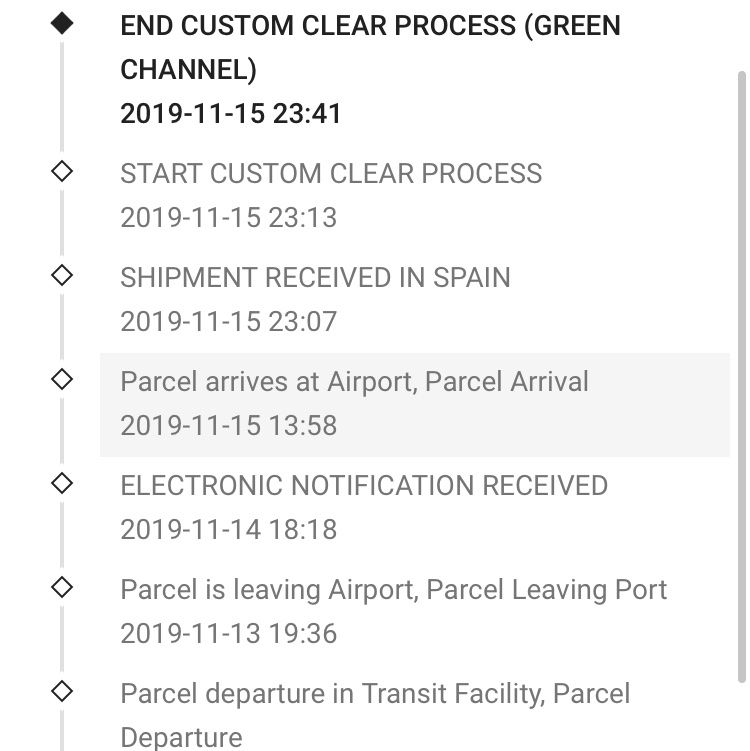Open the Parcel is leaving Airport event
This screenshot has height=751, width=750.
(x=393, y=589)
